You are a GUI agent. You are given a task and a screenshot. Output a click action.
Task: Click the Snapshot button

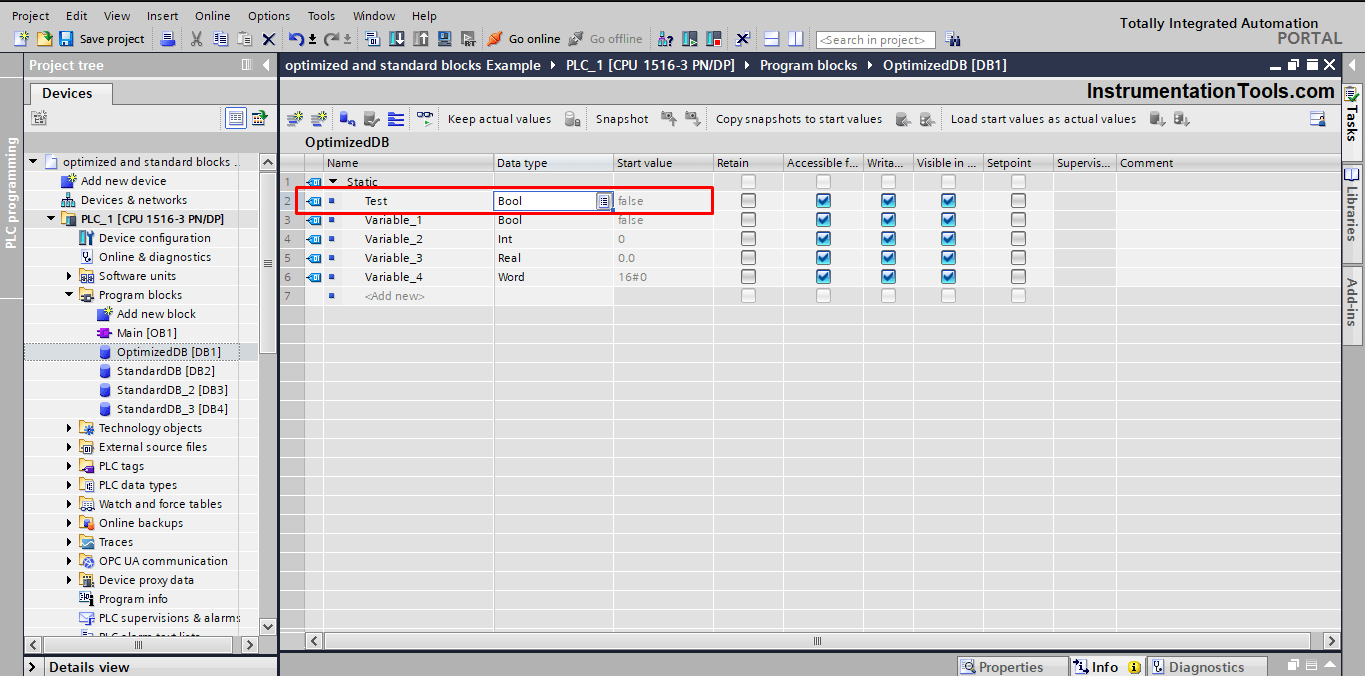click(622, 119)
